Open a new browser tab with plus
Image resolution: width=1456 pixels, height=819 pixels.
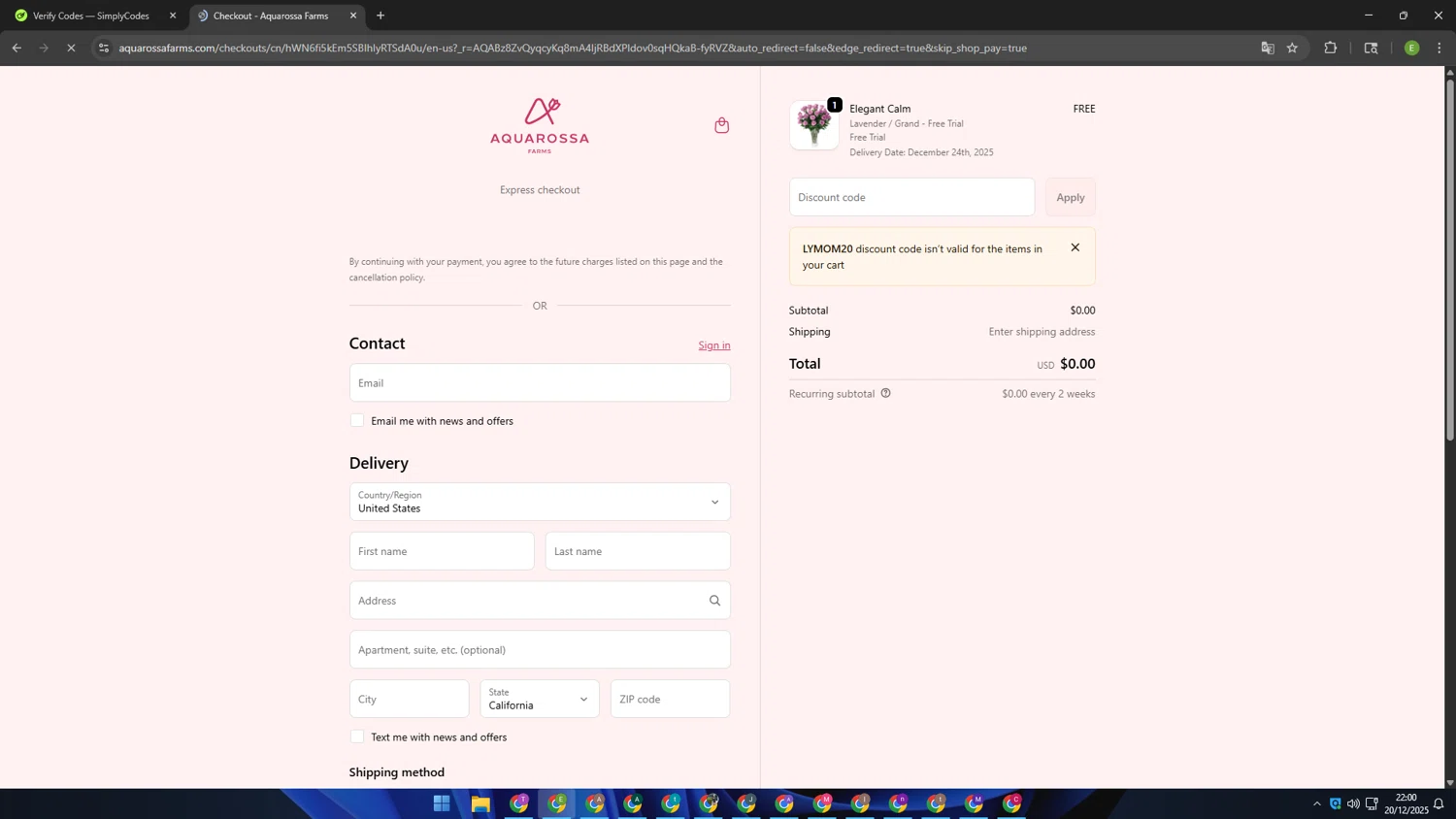[x=381, y=16]
